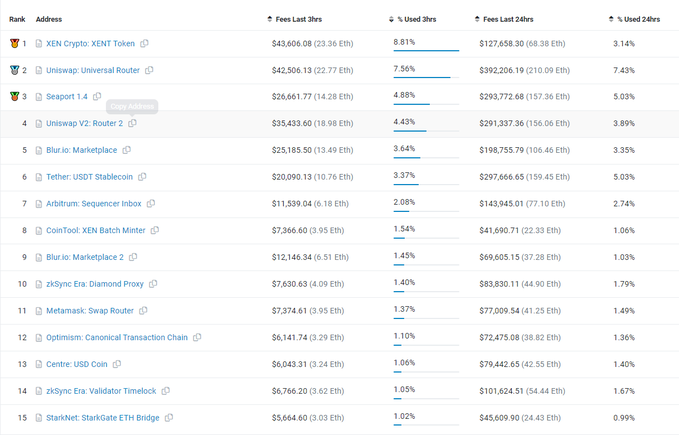Click the Address column header

coord(49,19)
